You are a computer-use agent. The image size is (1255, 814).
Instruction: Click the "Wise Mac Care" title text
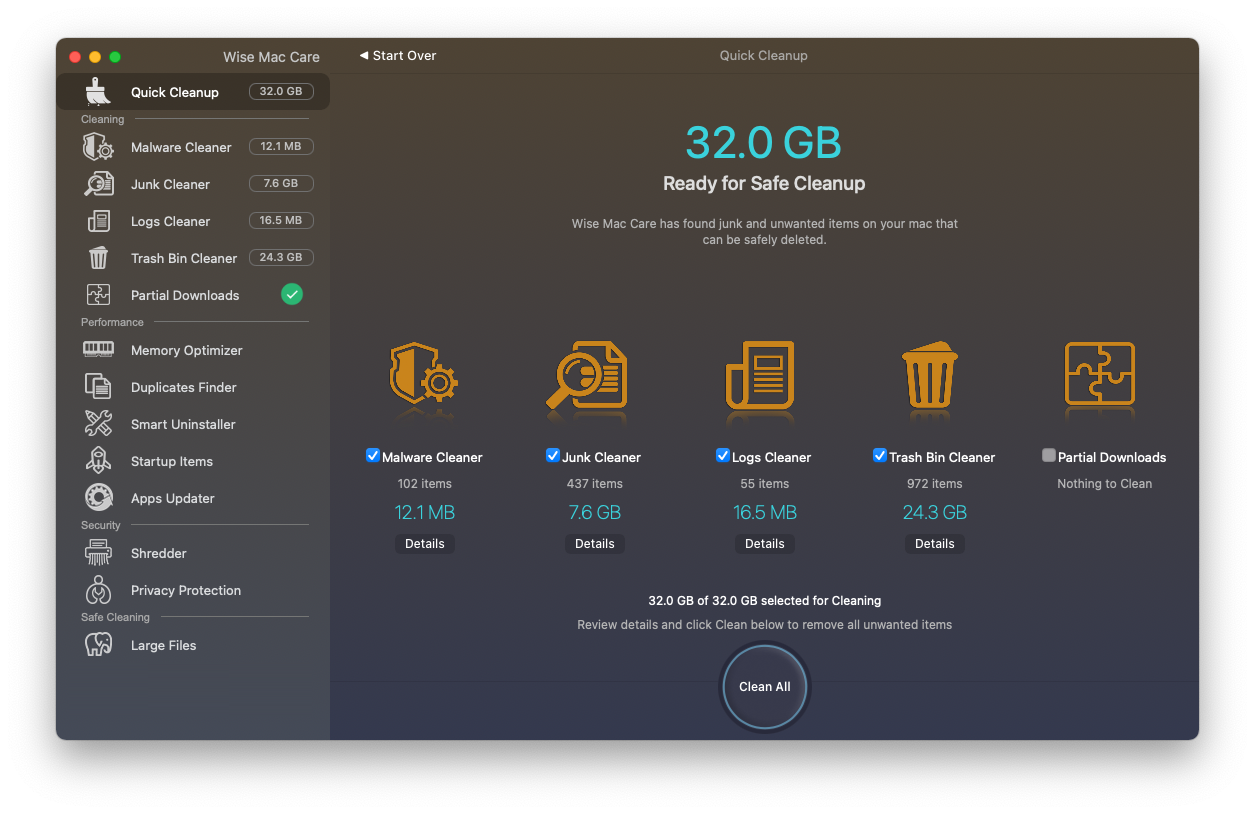tap(271, 57)
